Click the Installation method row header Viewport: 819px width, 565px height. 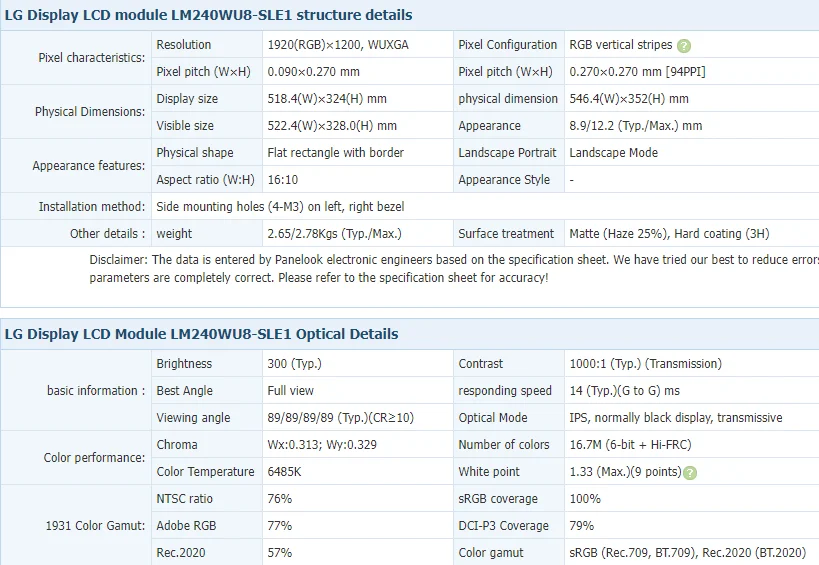click(x=92, y=207)
